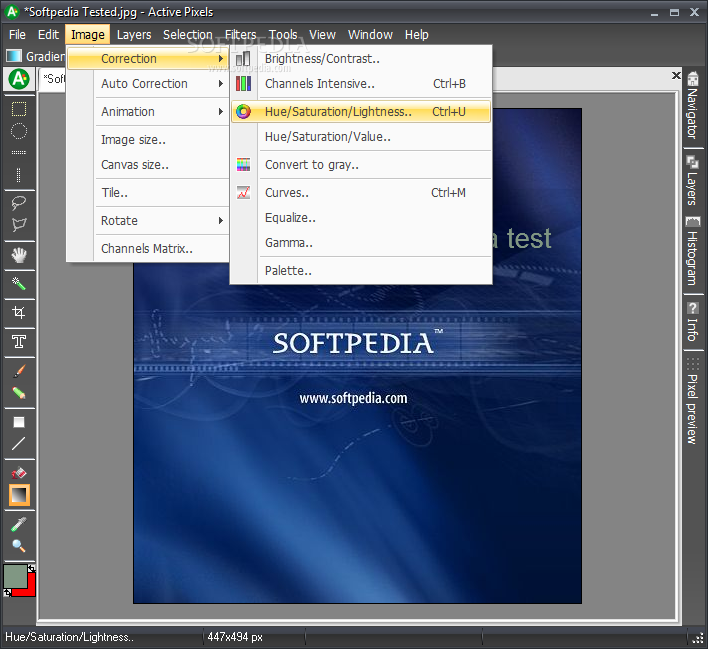This screenshot has width=708, height=649.
Task: Open the Edit menu
Action: point(48,35)
